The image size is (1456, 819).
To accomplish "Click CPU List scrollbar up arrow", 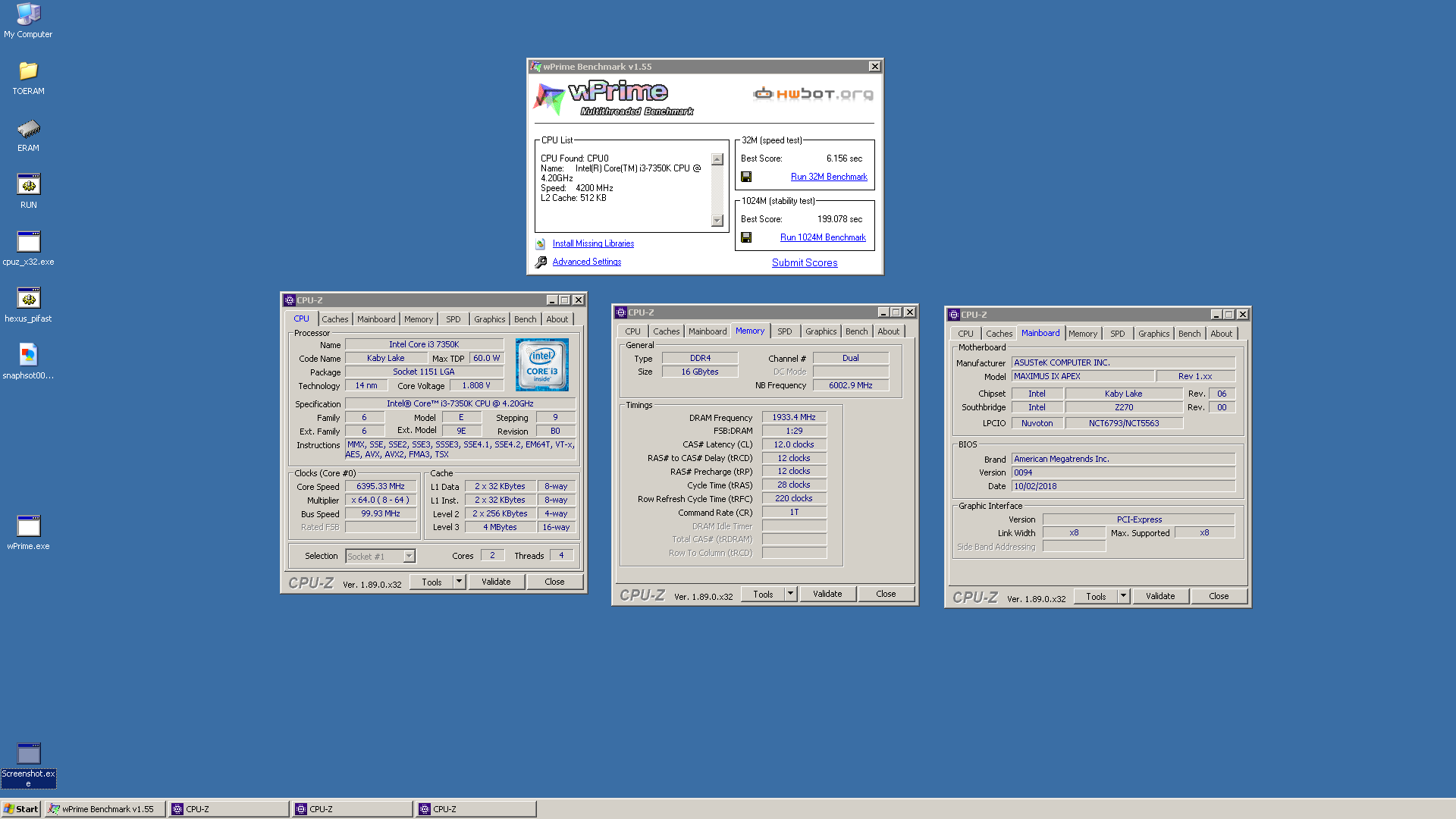I will (717, 159).
